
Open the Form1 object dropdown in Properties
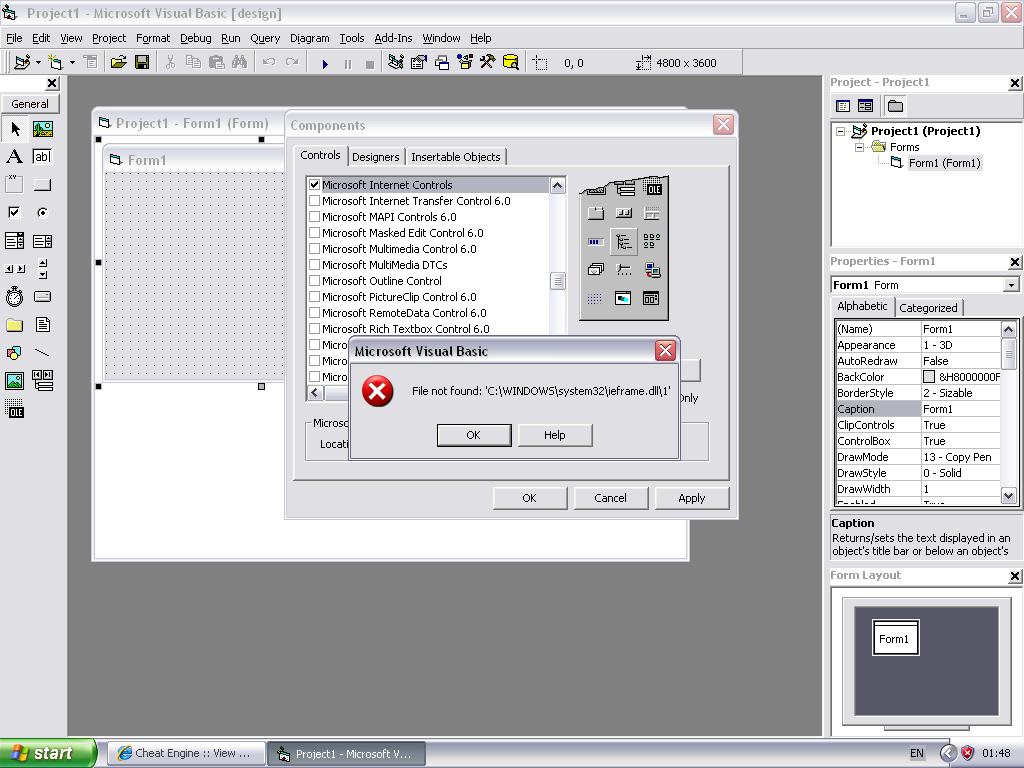[1011, 285]
